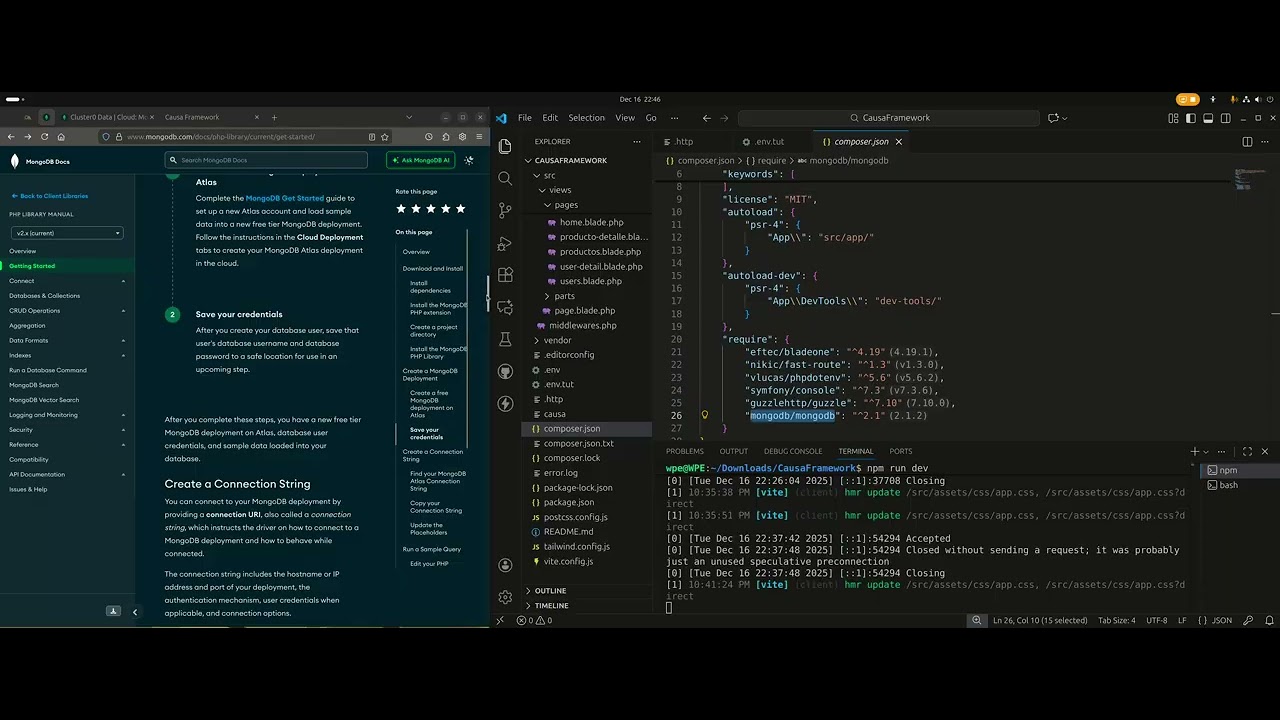Image resolution: width=1280 pixels, height=720 pixels.
Task: Expand the TIMELINE section
Action: point(551,606)
